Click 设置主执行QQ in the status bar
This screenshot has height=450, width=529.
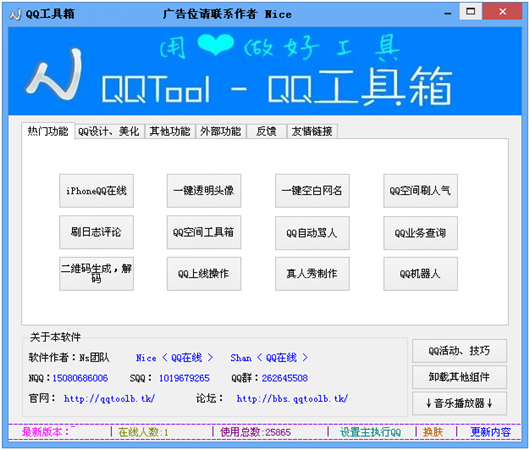tap(370, 432)
